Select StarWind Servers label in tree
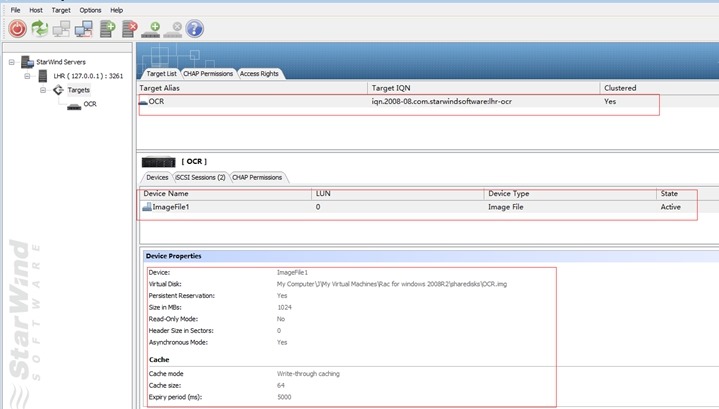Image resolution: width=719 pixels, height=409 pixels. pyautogui.click(x=61, y=62)
